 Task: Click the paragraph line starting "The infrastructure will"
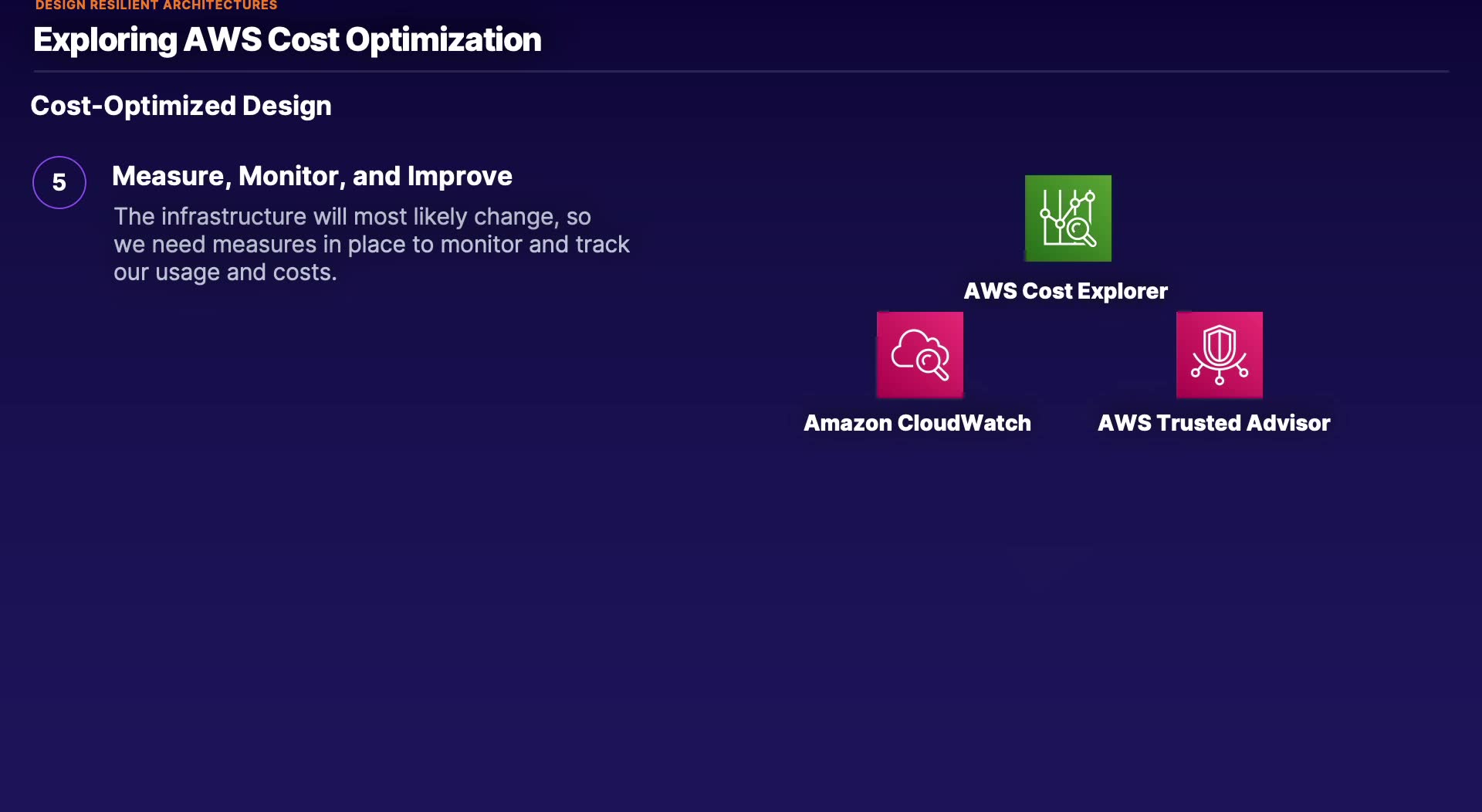[352, 217]
